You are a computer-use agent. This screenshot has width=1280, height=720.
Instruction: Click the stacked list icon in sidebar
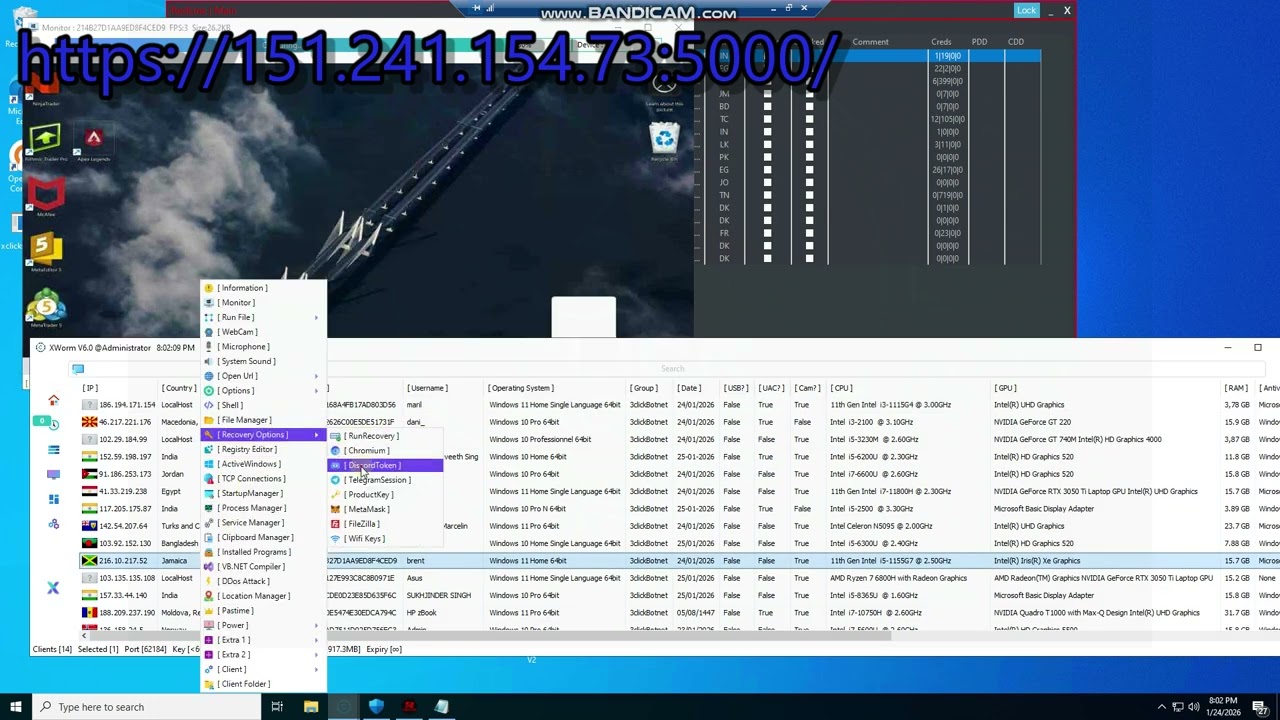[53, 450]
